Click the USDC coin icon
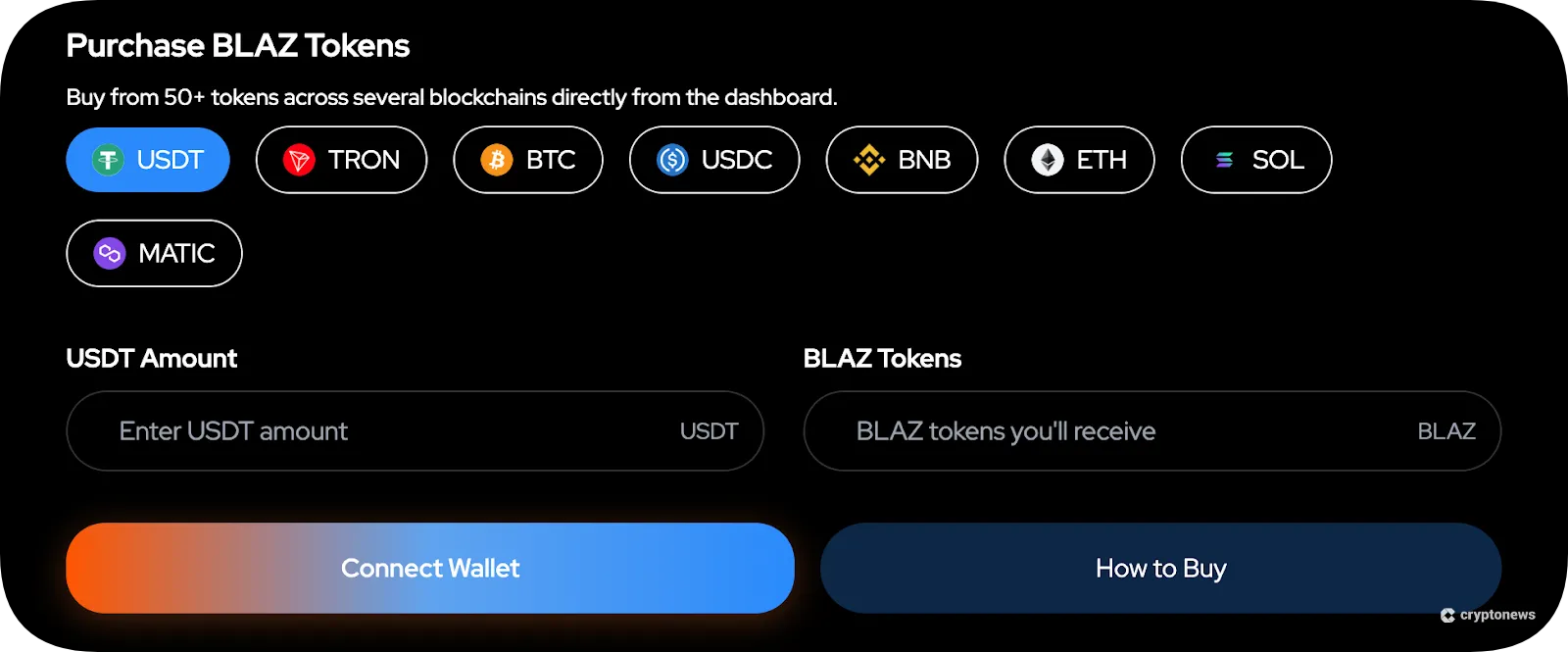The image size is (1568, 652). tap(673, 159)
